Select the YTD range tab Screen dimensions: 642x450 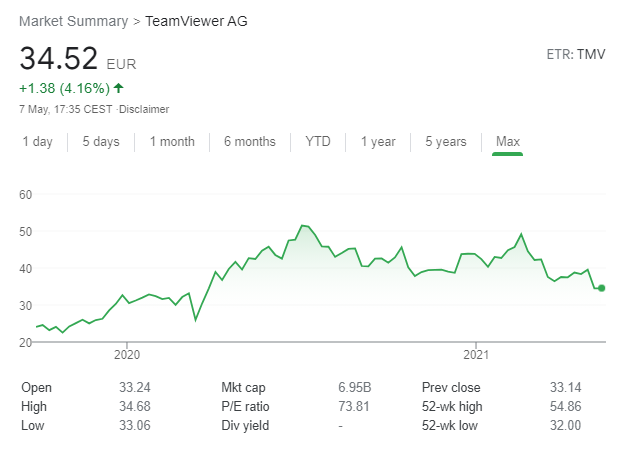click(x=318, y=142)
